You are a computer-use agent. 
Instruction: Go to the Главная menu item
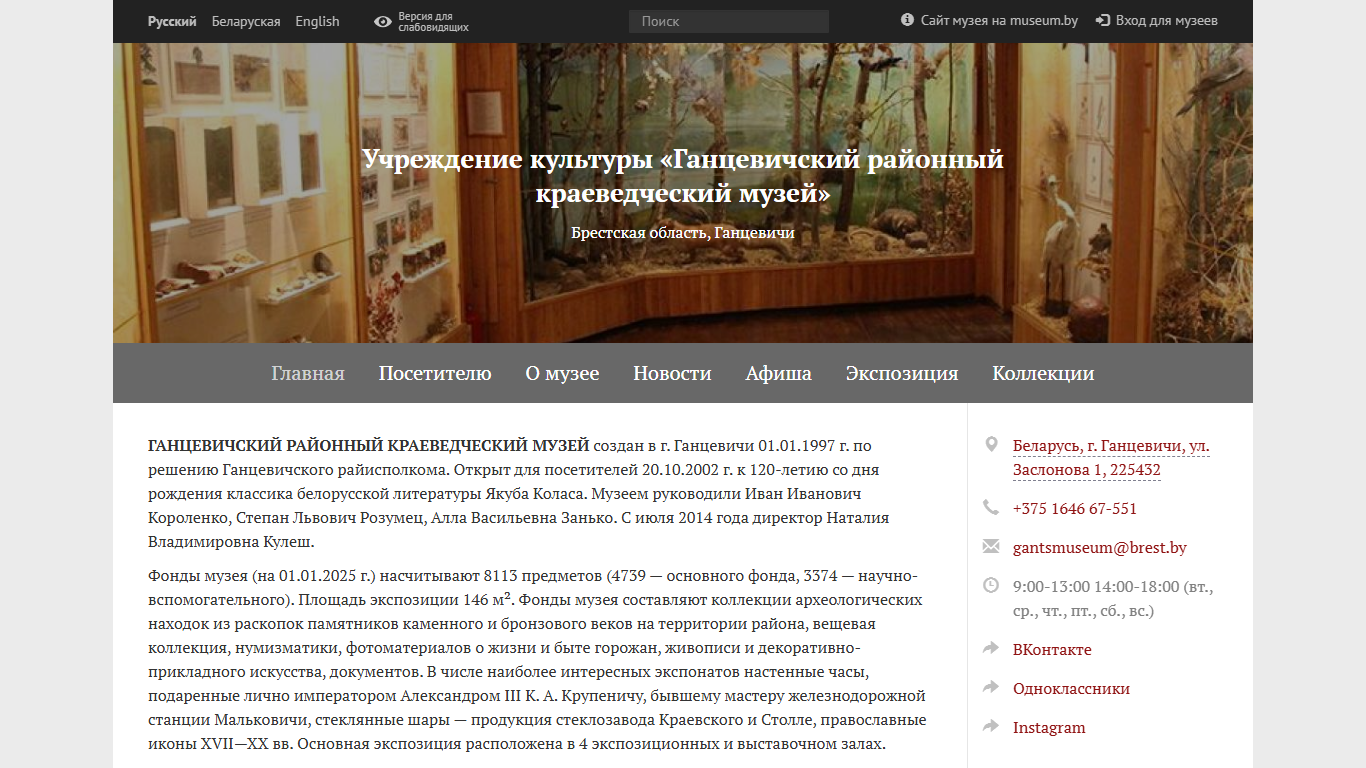308,373
